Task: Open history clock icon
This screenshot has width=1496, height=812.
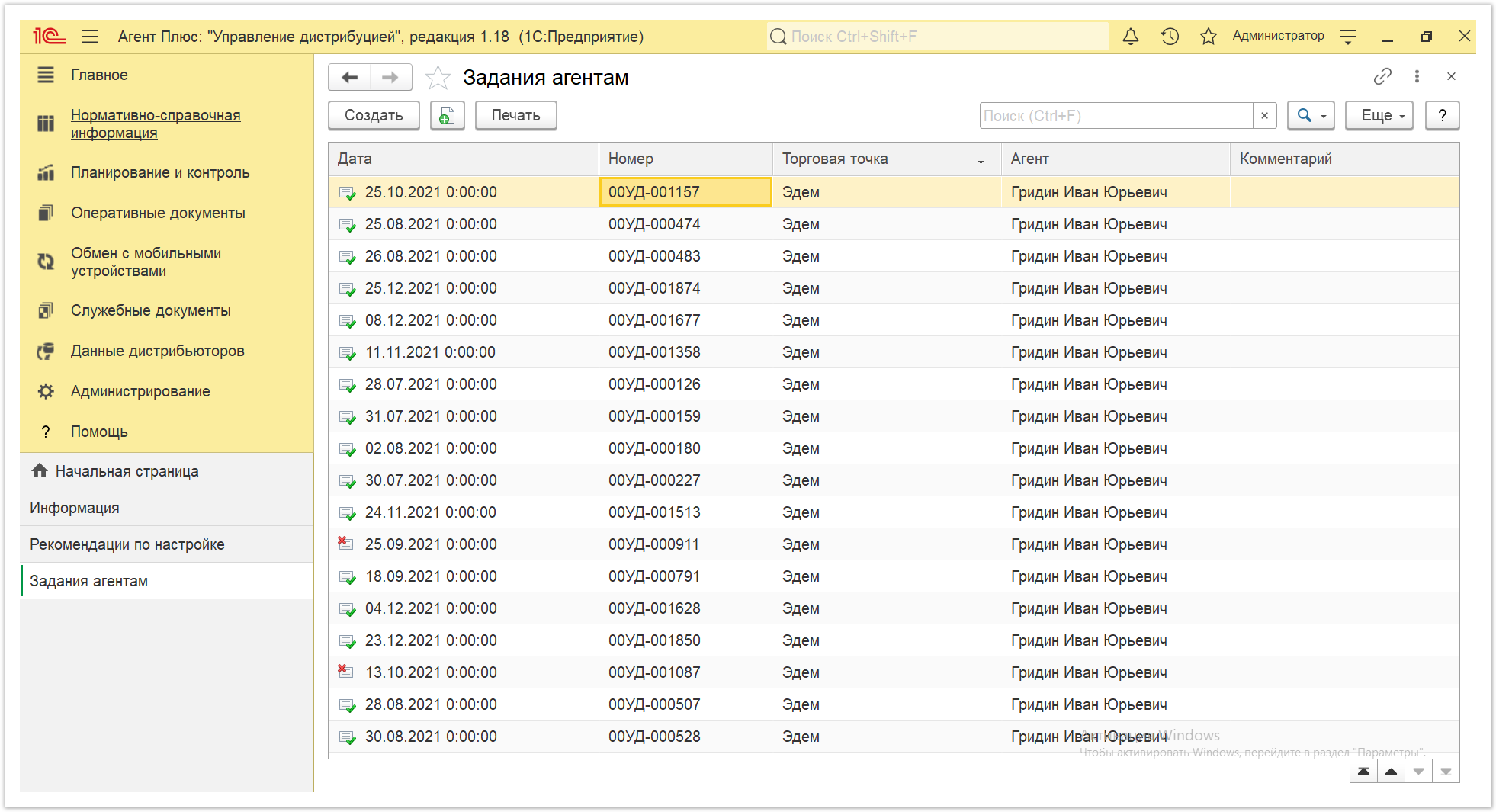Action: point(1170,36)
